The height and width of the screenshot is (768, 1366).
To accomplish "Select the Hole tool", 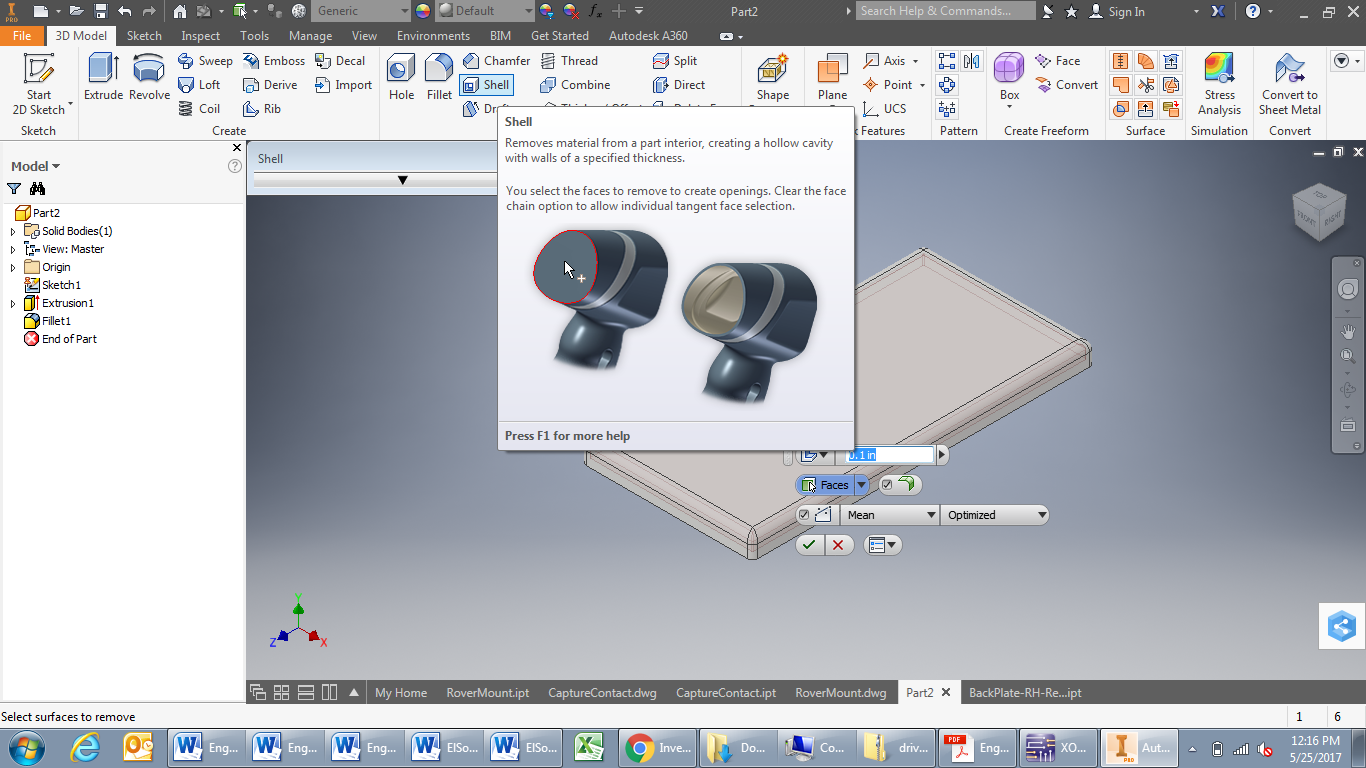I will tap(401, 77).
